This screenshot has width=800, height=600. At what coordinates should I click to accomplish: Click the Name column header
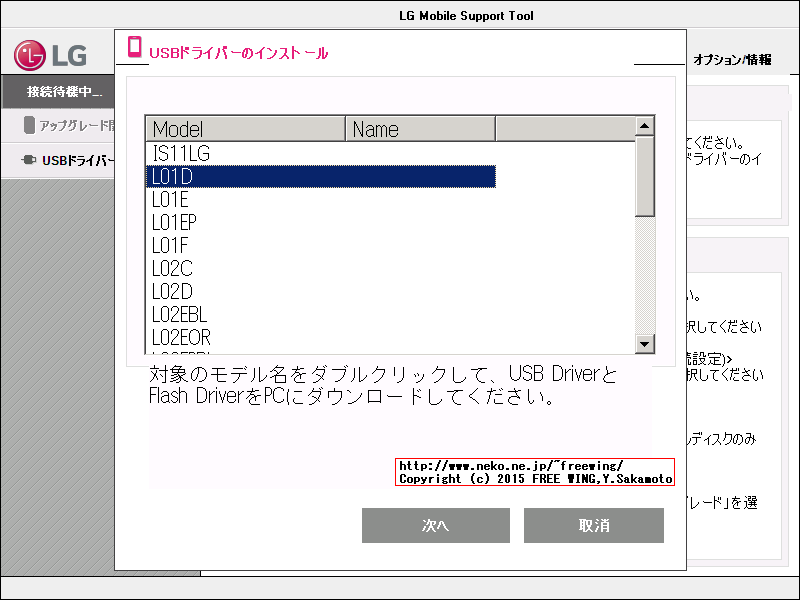click(420, 128)
